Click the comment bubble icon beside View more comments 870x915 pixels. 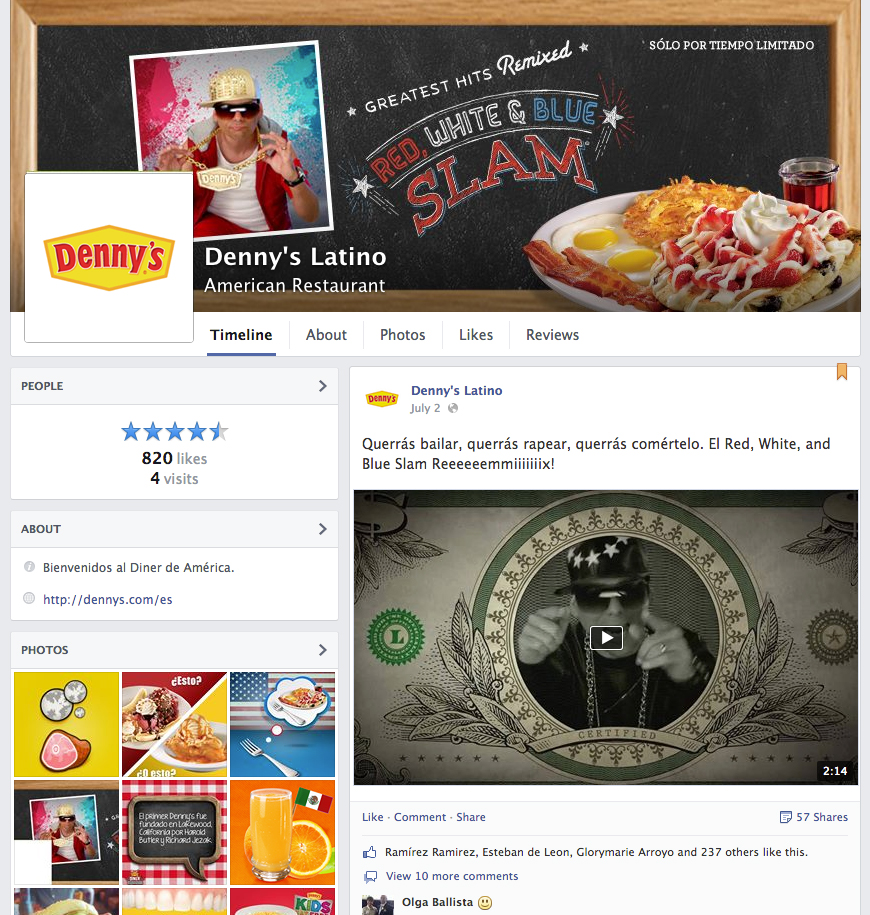(370, 876)
